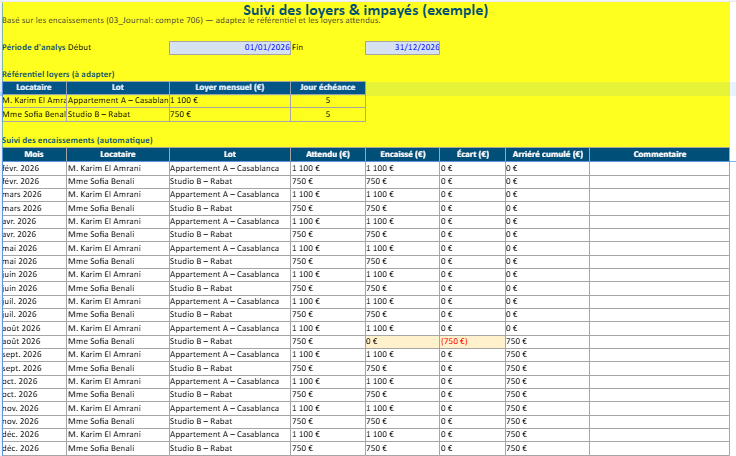This screenshot has width=736, height=456.
Task: Click the red (750 €) écart cell
Action: [x=472, y=341]
